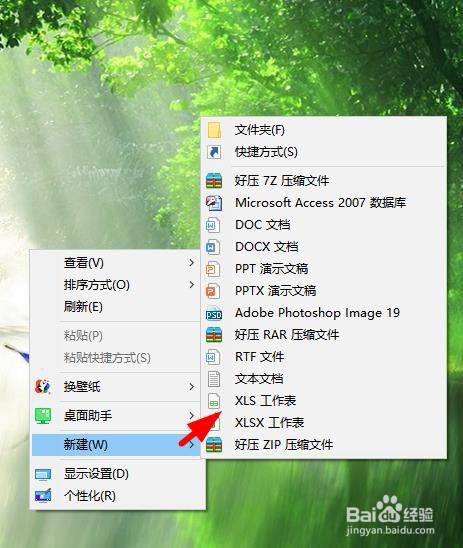Create a new PPTX 演示文稿
The width and height of the screenshot is (463, 548).
click(324, 291)
